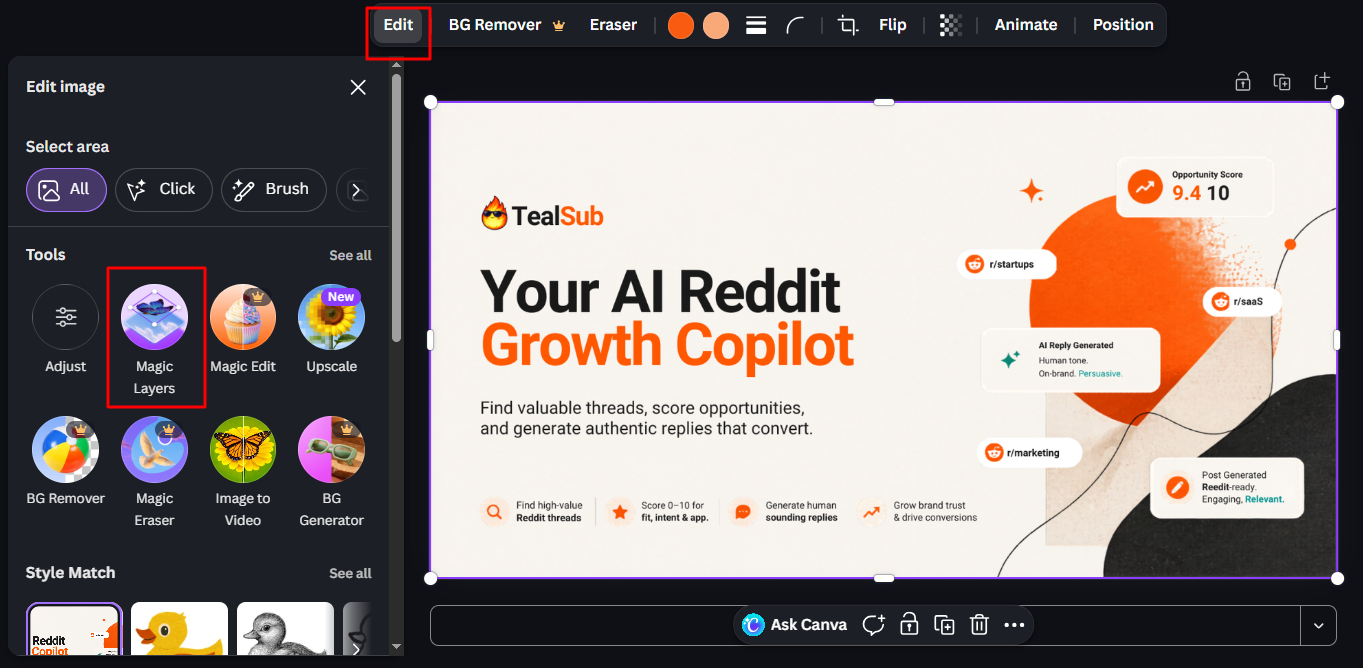
Task: Select the Eraser toolbar option
Action: coord(613,25)
